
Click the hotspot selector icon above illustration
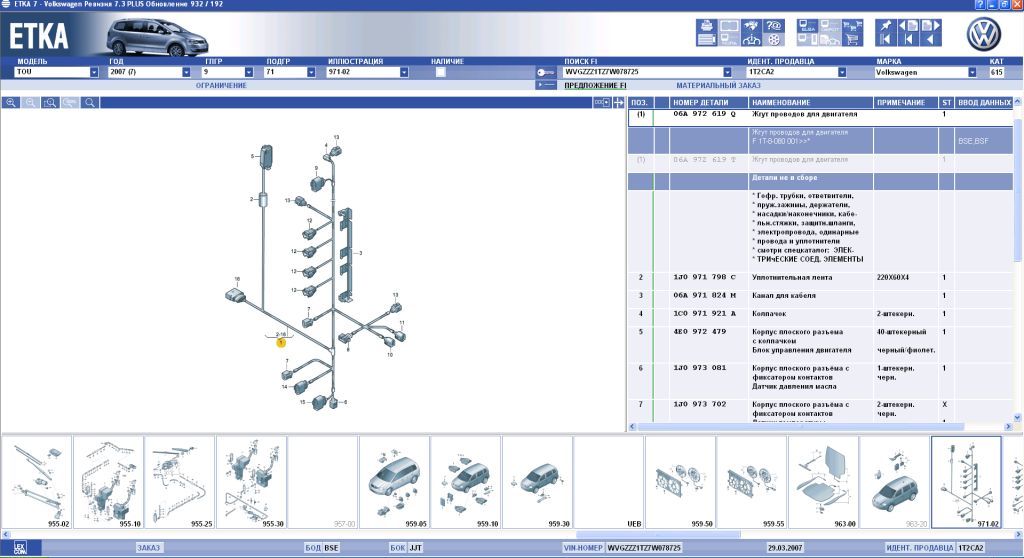pos(602,103)
